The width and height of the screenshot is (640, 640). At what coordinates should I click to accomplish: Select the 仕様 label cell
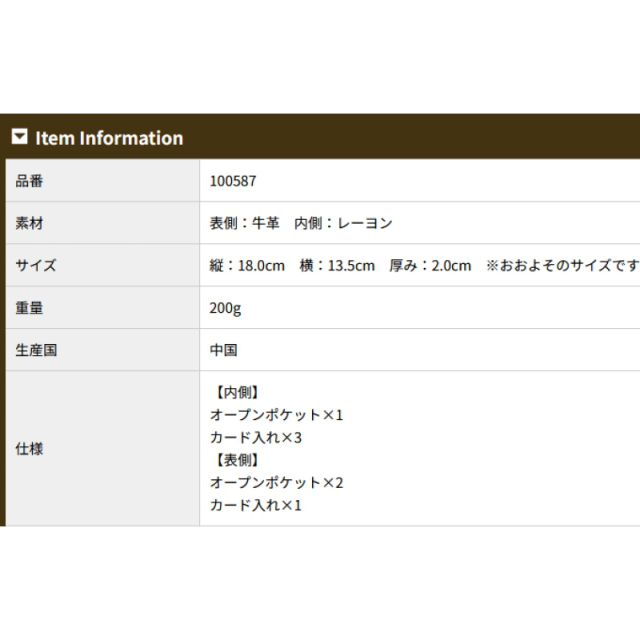pos(102,449)
